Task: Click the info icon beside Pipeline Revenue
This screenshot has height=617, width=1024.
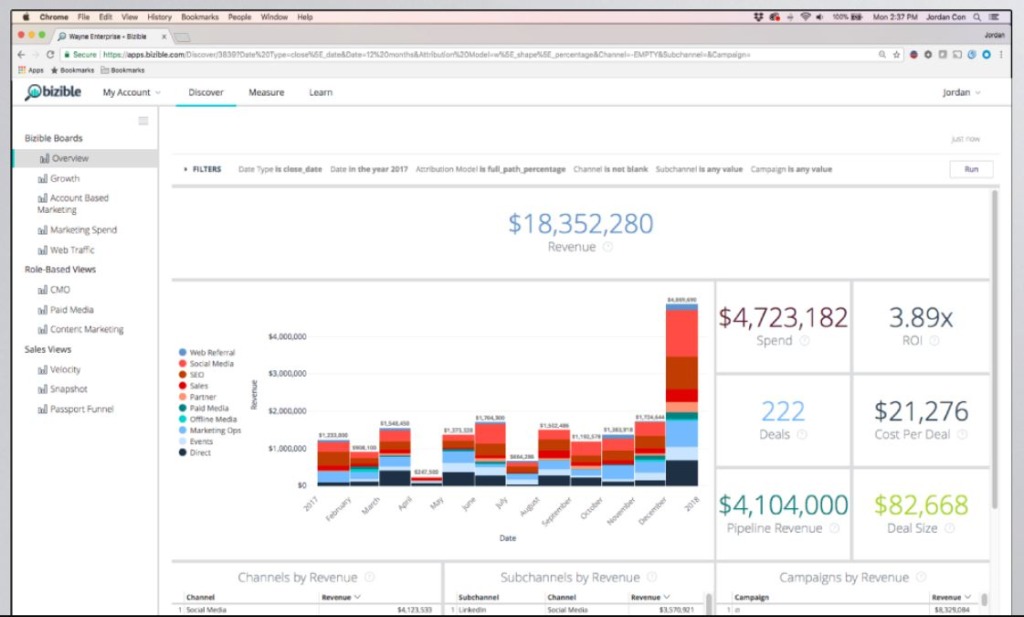Action: pyautogui.click(x=834, y=528)
